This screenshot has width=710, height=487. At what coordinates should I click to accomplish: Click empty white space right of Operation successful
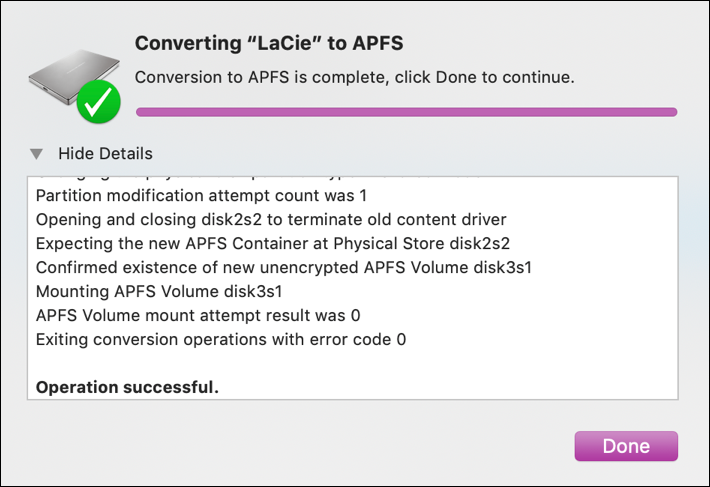pyautogui.click(x=450, y=386)
